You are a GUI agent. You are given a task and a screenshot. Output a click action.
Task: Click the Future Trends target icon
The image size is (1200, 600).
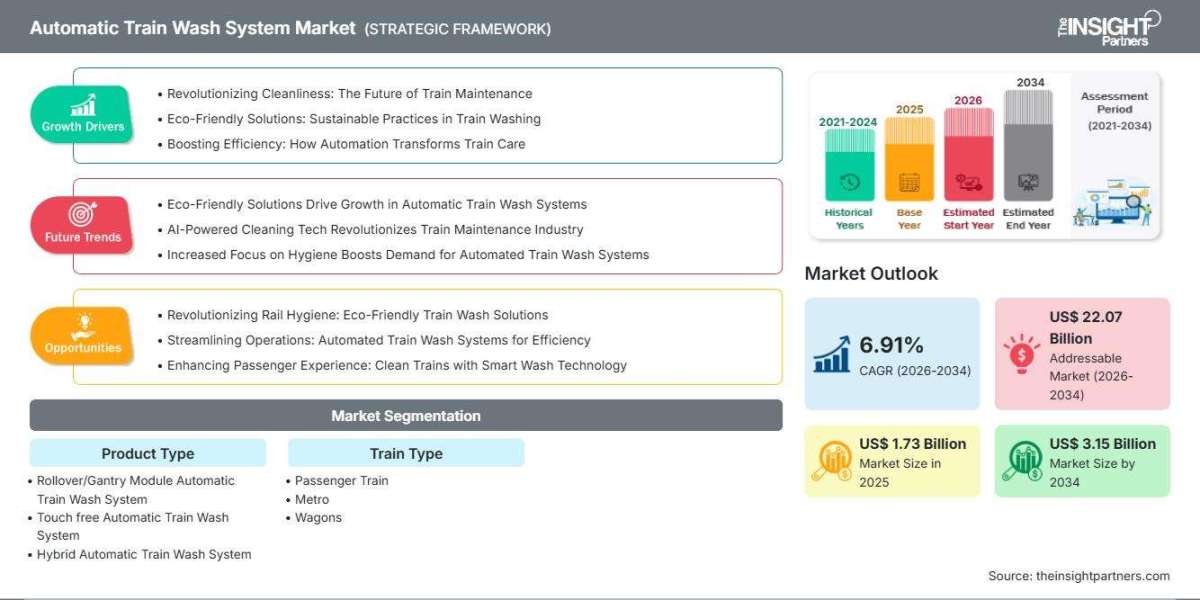82,215
